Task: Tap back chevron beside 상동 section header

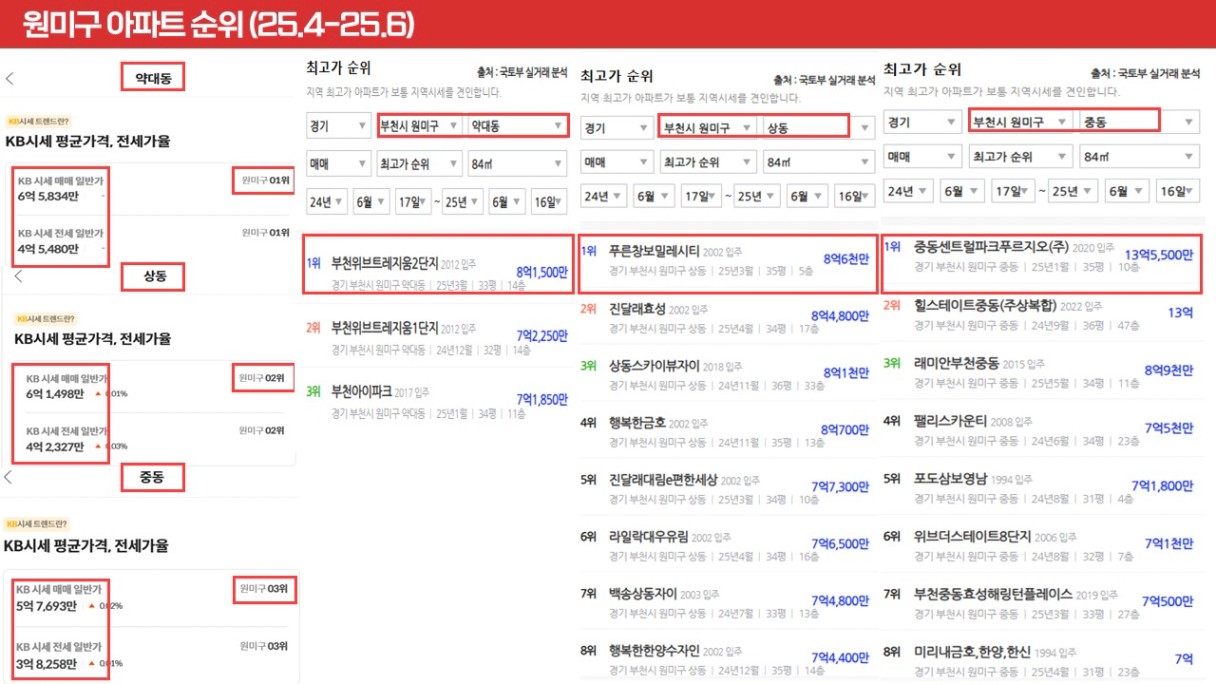Action: [18, 276]
